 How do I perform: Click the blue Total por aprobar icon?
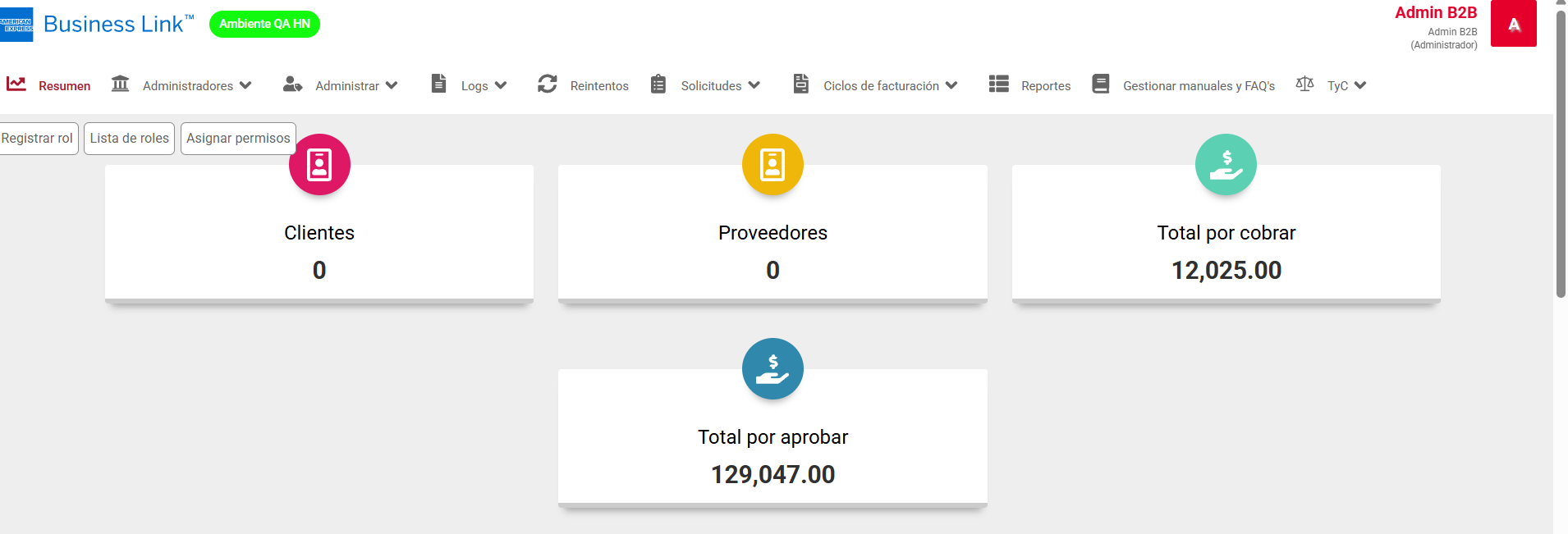point(773,369)
